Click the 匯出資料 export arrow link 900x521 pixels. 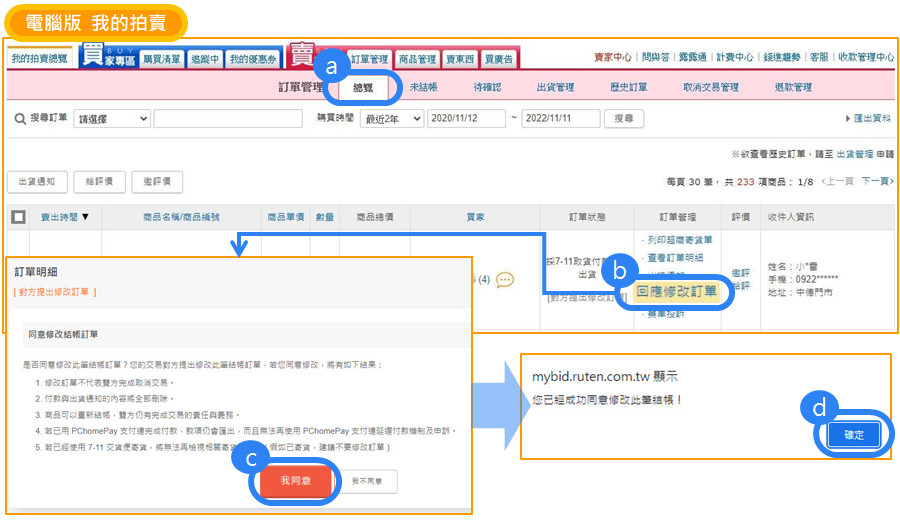868,119
